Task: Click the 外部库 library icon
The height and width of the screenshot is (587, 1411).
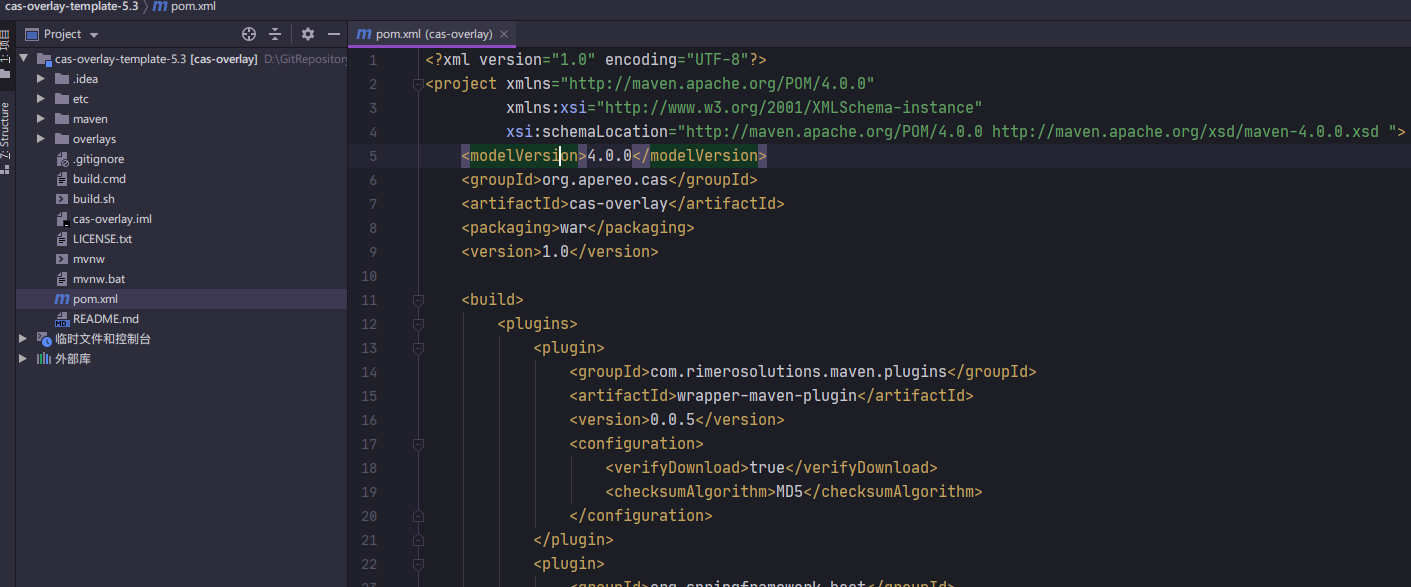Action: 44,359
